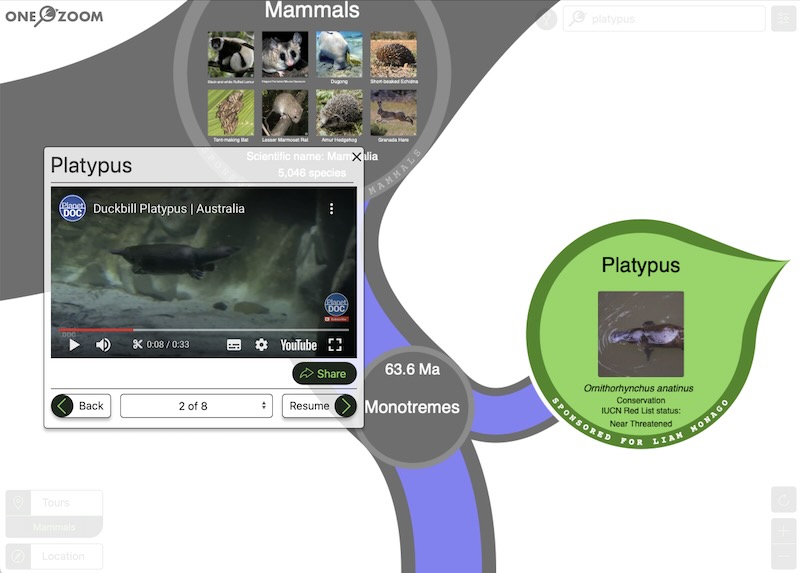Open the video's three-dot more options
The height and width of the screenshot is (573, 800).
click(x=332, y=209)
